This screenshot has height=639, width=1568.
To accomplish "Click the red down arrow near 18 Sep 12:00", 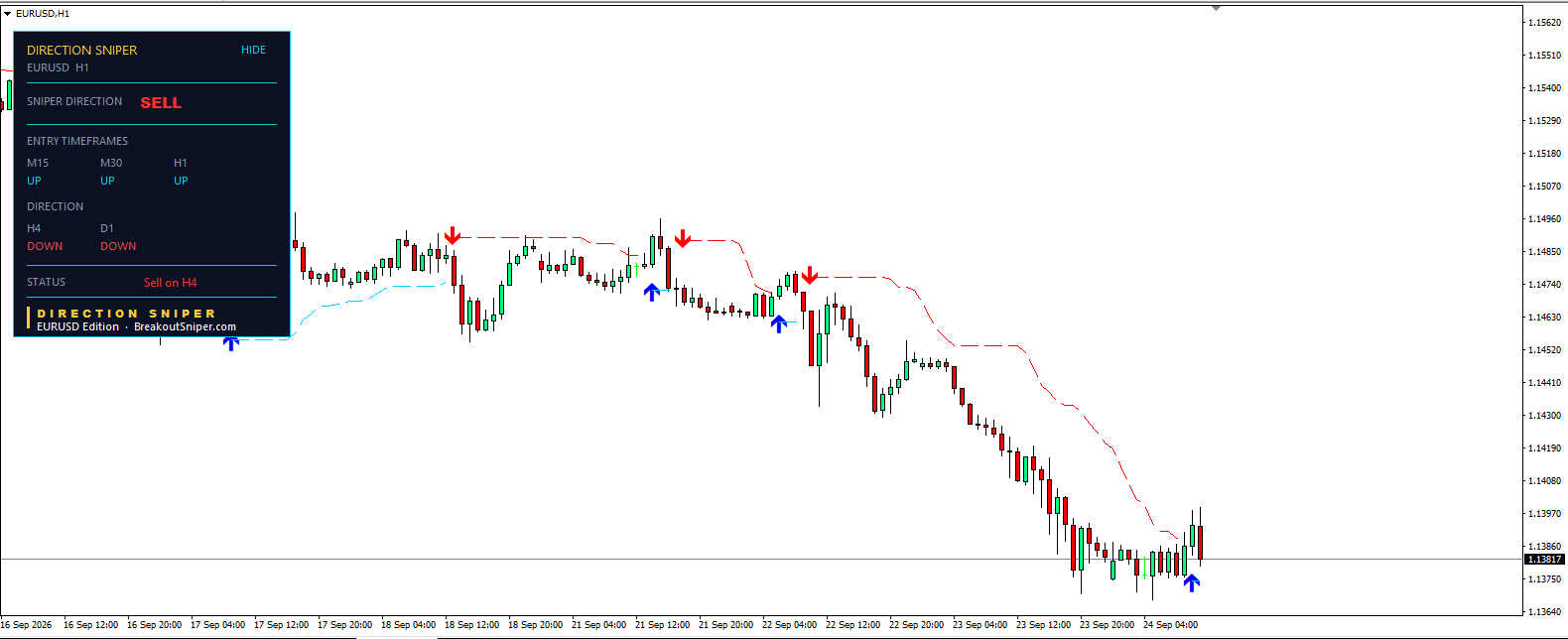I will coord(453,235).
